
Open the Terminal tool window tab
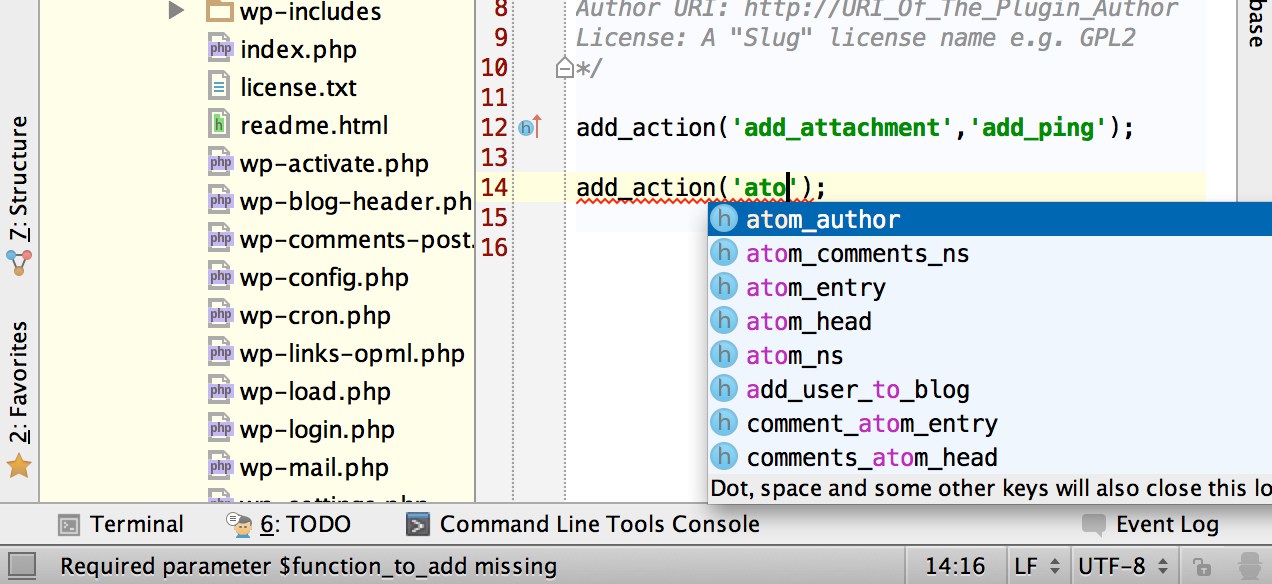pos(122,525)
